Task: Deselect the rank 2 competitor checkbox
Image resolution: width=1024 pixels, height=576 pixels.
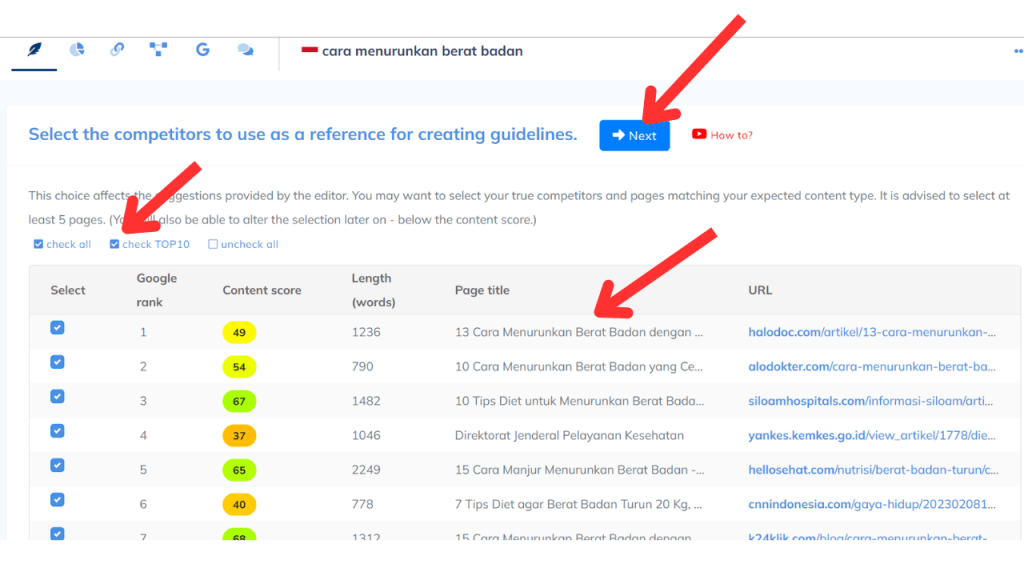Action: pyautogui.click(x=57, y=362)
